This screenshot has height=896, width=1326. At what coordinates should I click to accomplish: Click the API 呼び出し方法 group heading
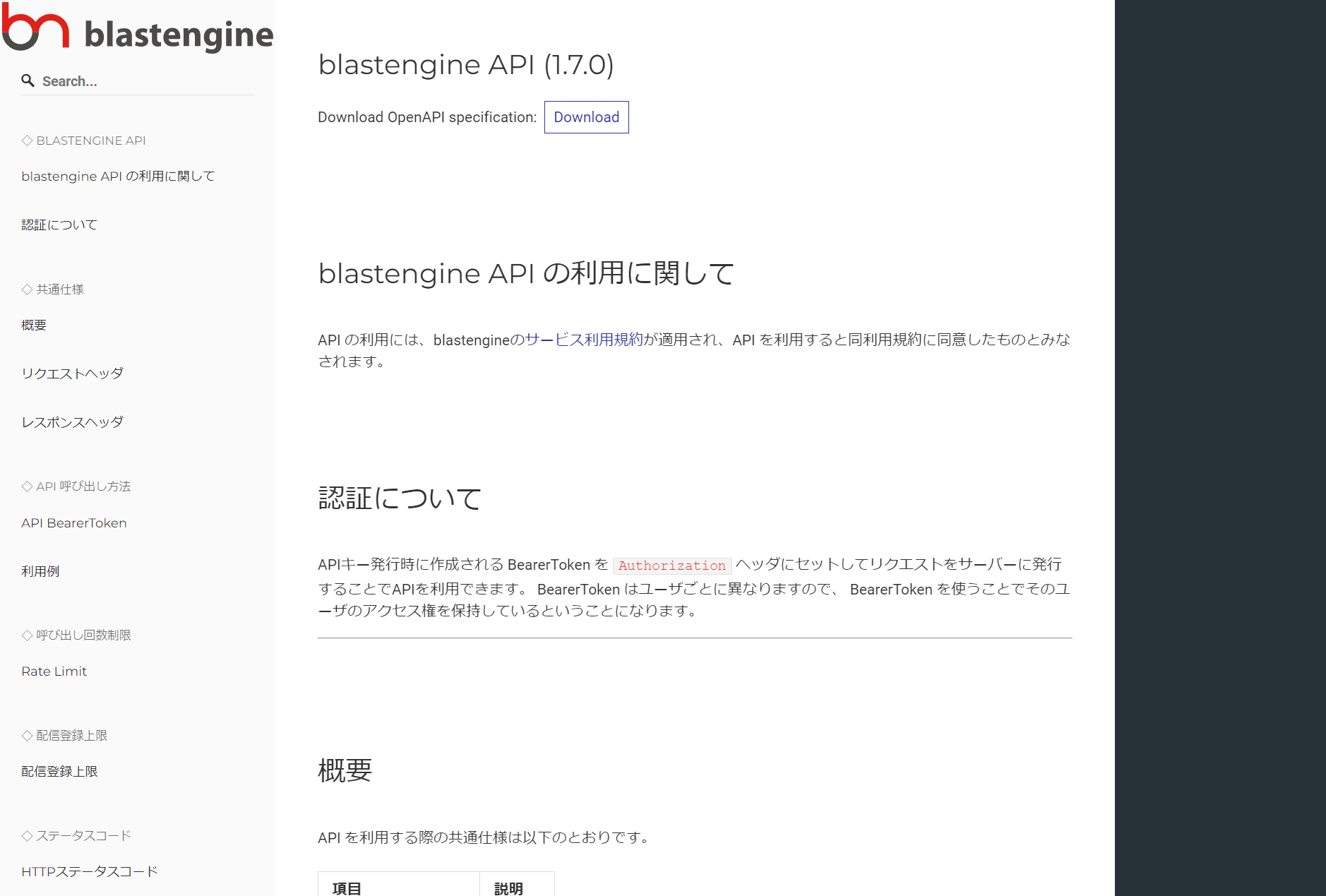coord(76,486)
